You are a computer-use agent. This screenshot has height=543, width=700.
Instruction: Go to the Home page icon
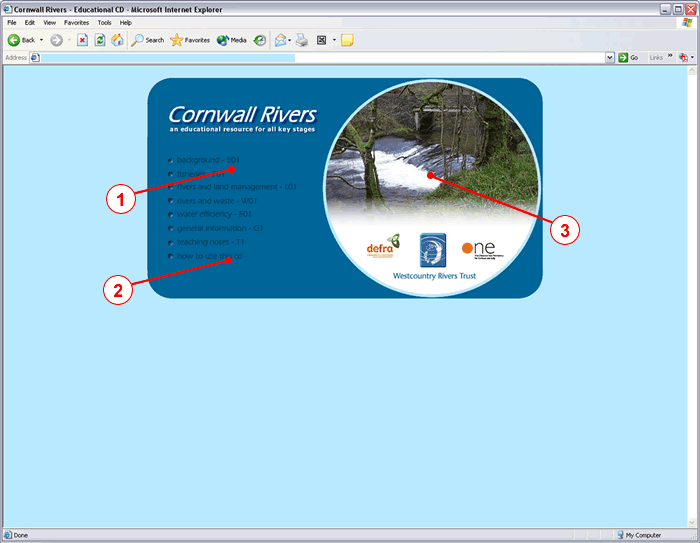(117, 40)
